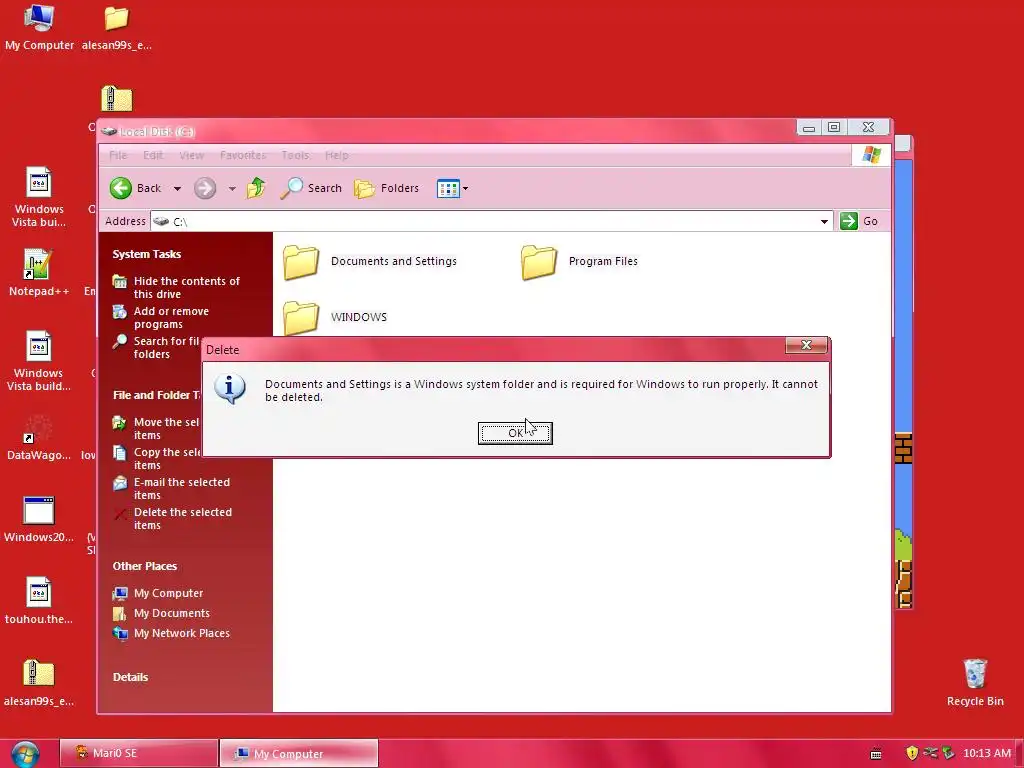Open the File menu
The width and height of the screenshot is (1024, 768).
pyautogui.click(x=118, y=155)
